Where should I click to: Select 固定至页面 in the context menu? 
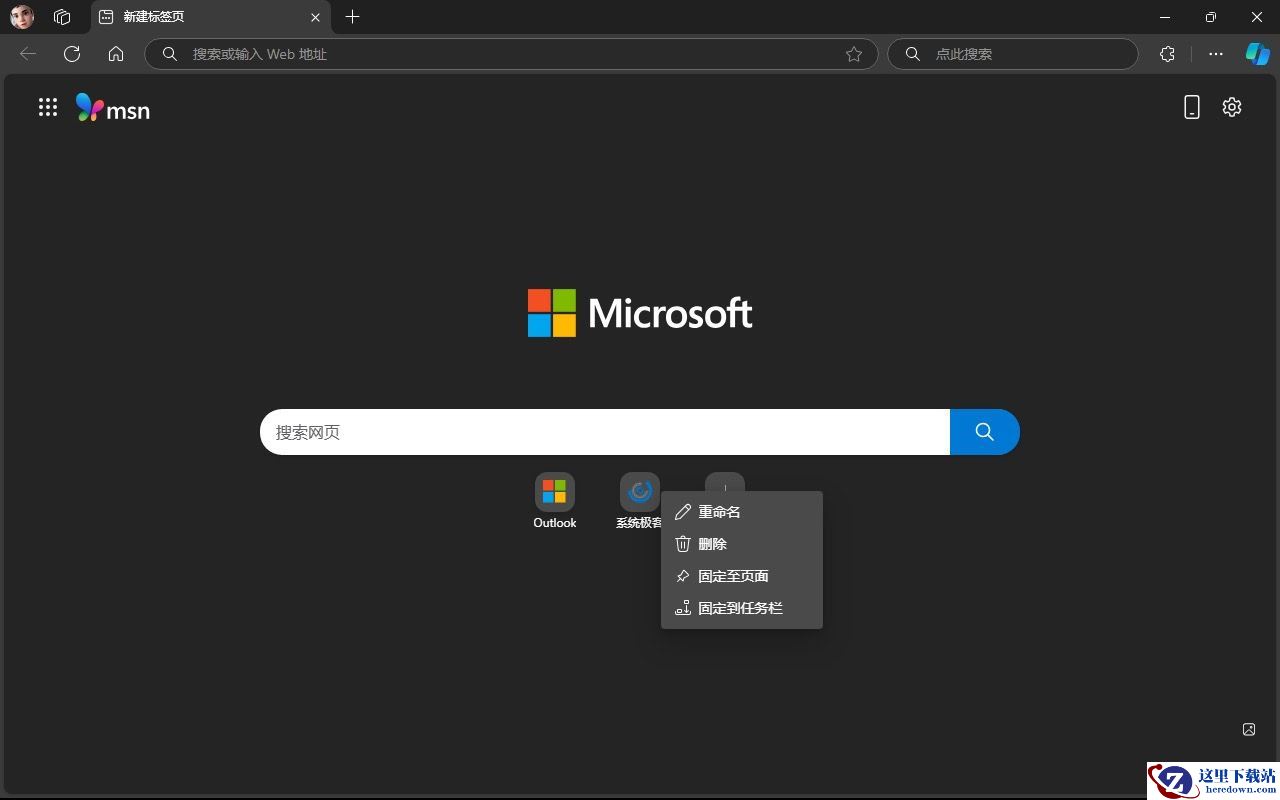coord(742,576)
